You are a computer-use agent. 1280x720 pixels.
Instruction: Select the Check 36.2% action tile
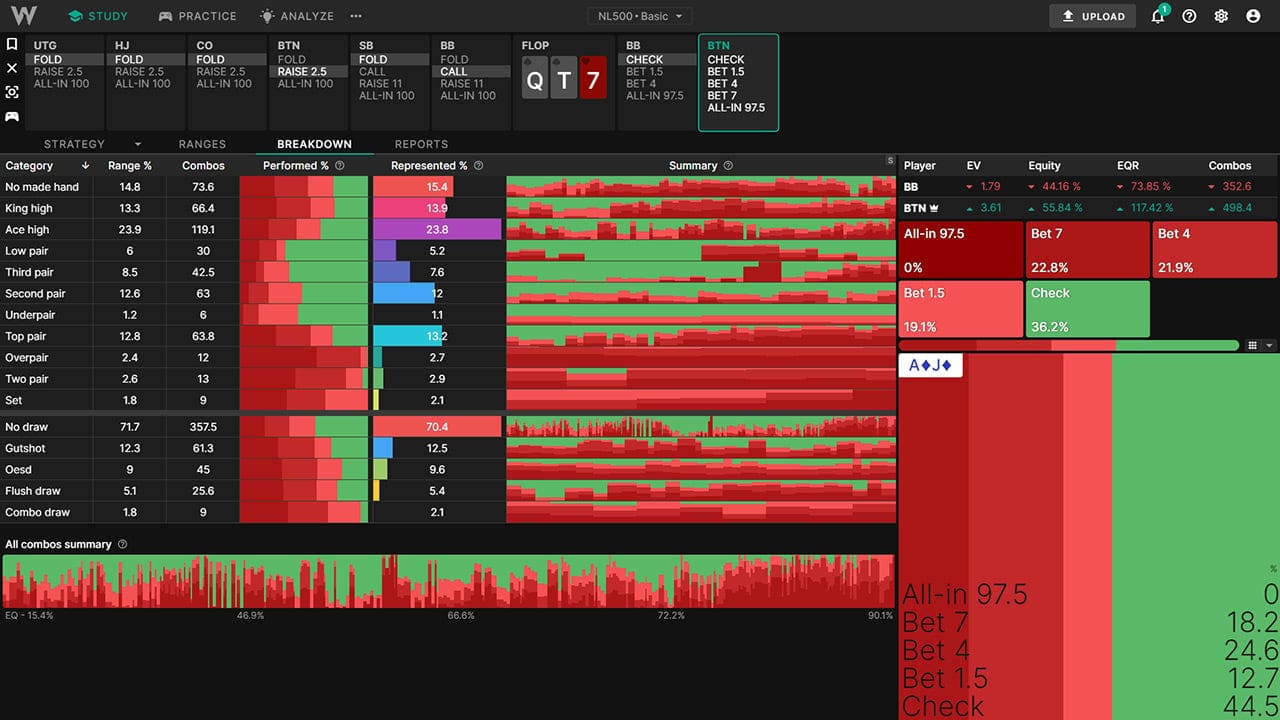pyautogui.click(x=1088, y=309)
